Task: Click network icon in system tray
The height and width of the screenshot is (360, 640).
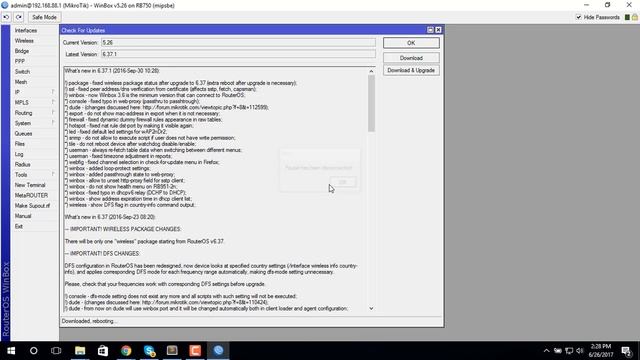Action: coord(569,351)
